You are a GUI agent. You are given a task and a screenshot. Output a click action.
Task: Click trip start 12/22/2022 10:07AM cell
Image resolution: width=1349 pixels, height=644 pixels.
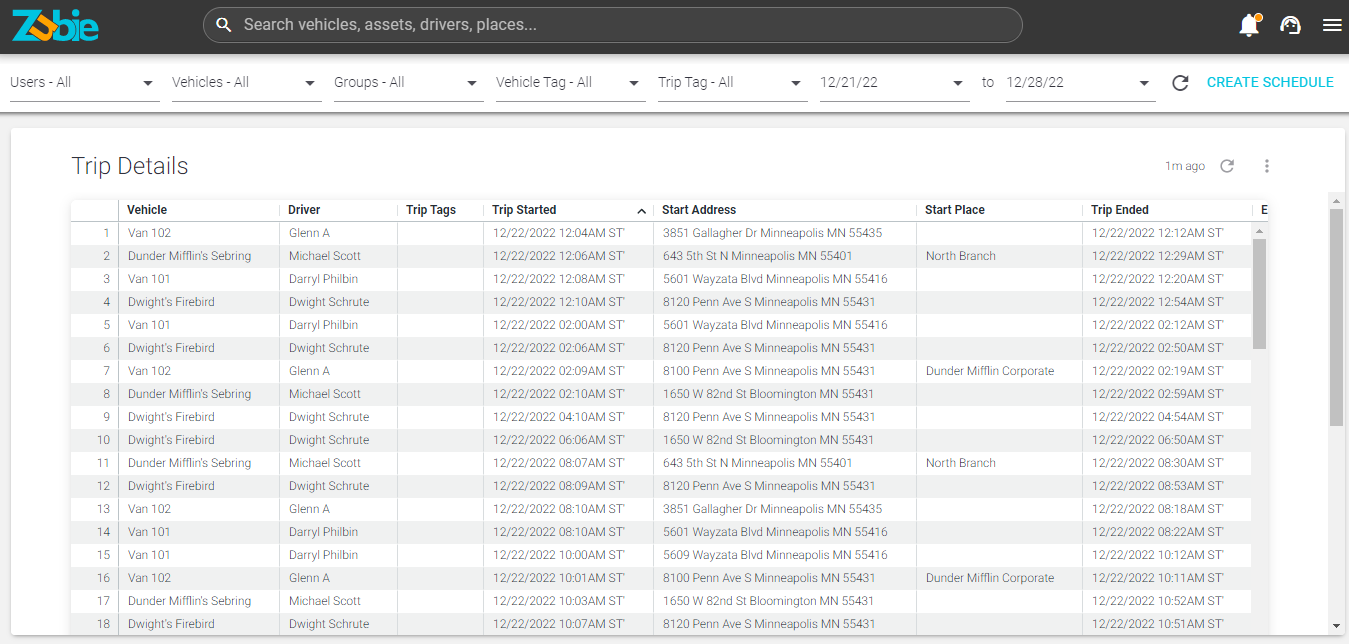[x=559, y=624]
